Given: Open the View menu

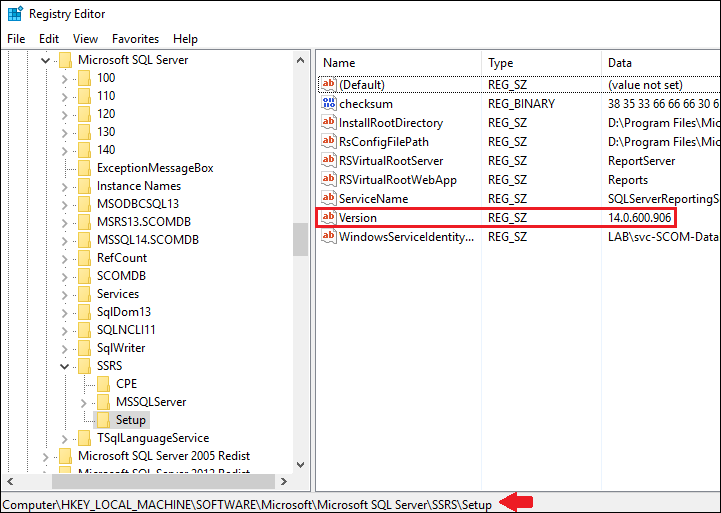Looking at the screenshot, I should pos(86,39).
